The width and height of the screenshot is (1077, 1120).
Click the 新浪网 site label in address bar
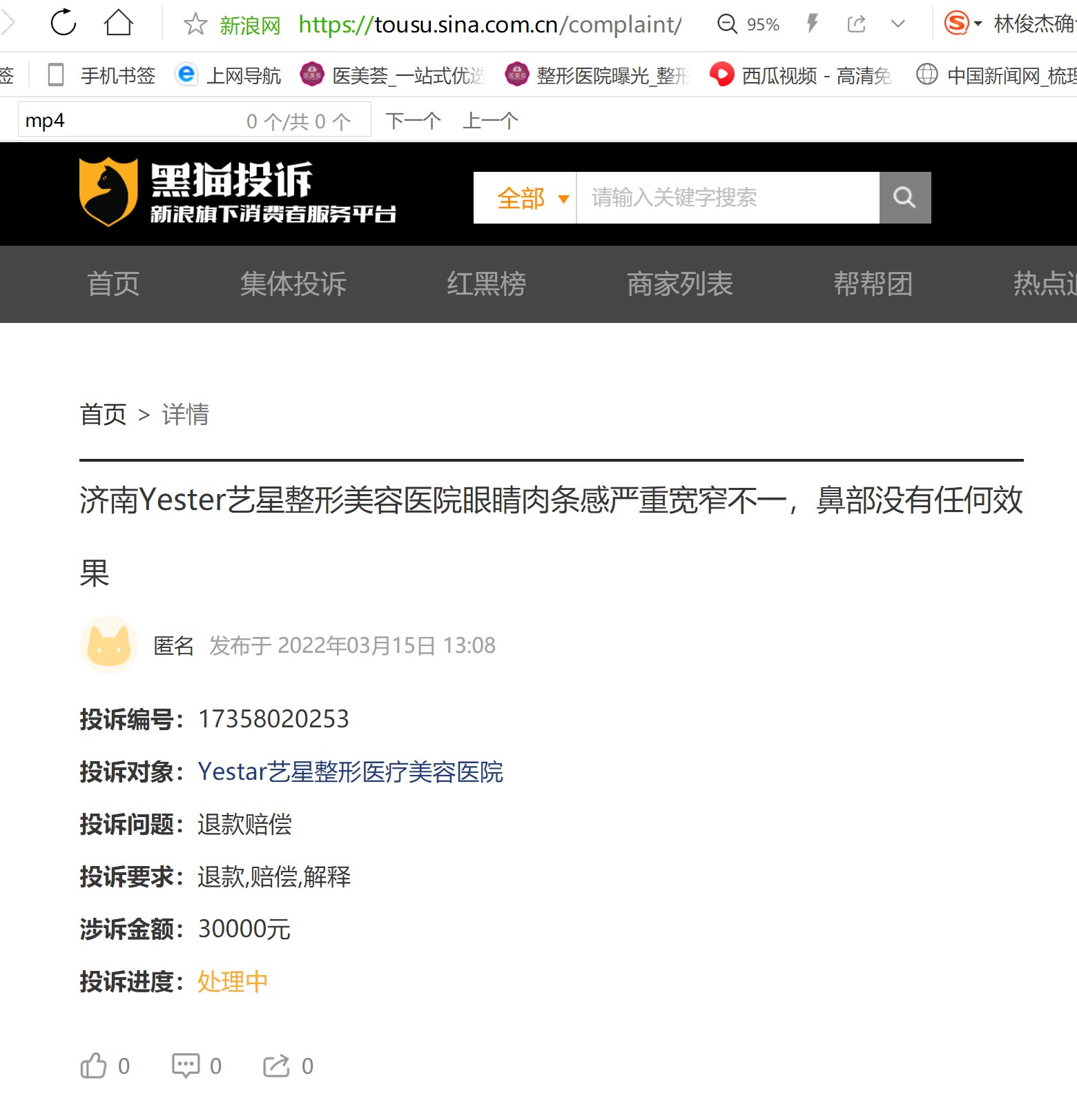pos(250,26)
